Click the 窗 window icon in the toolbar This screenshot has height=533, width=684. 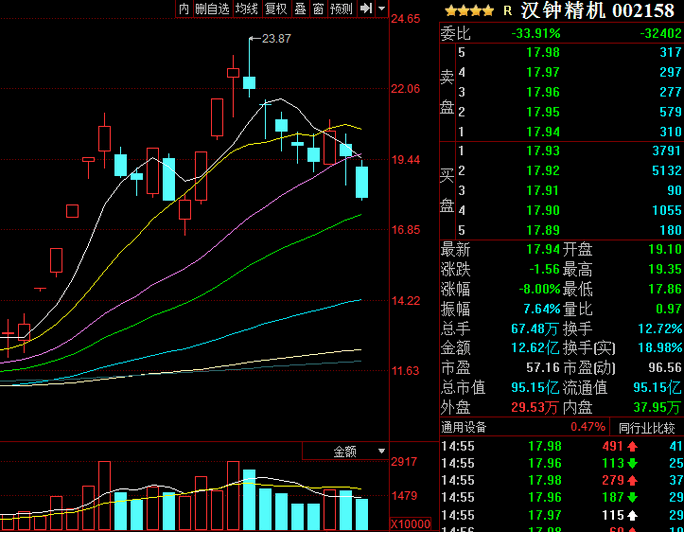(x=318, y=8)
